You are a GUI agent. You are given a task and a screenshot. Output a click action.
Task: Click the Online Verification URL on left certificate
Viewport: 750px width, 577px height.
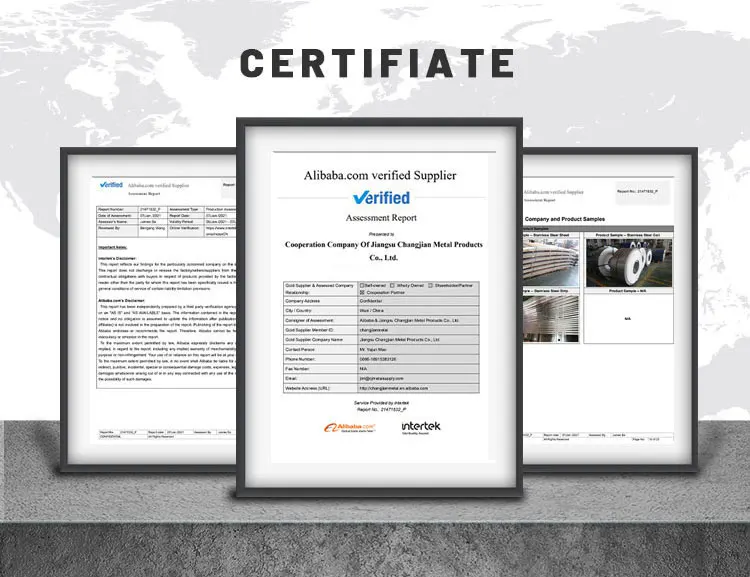tap(221, 232)
